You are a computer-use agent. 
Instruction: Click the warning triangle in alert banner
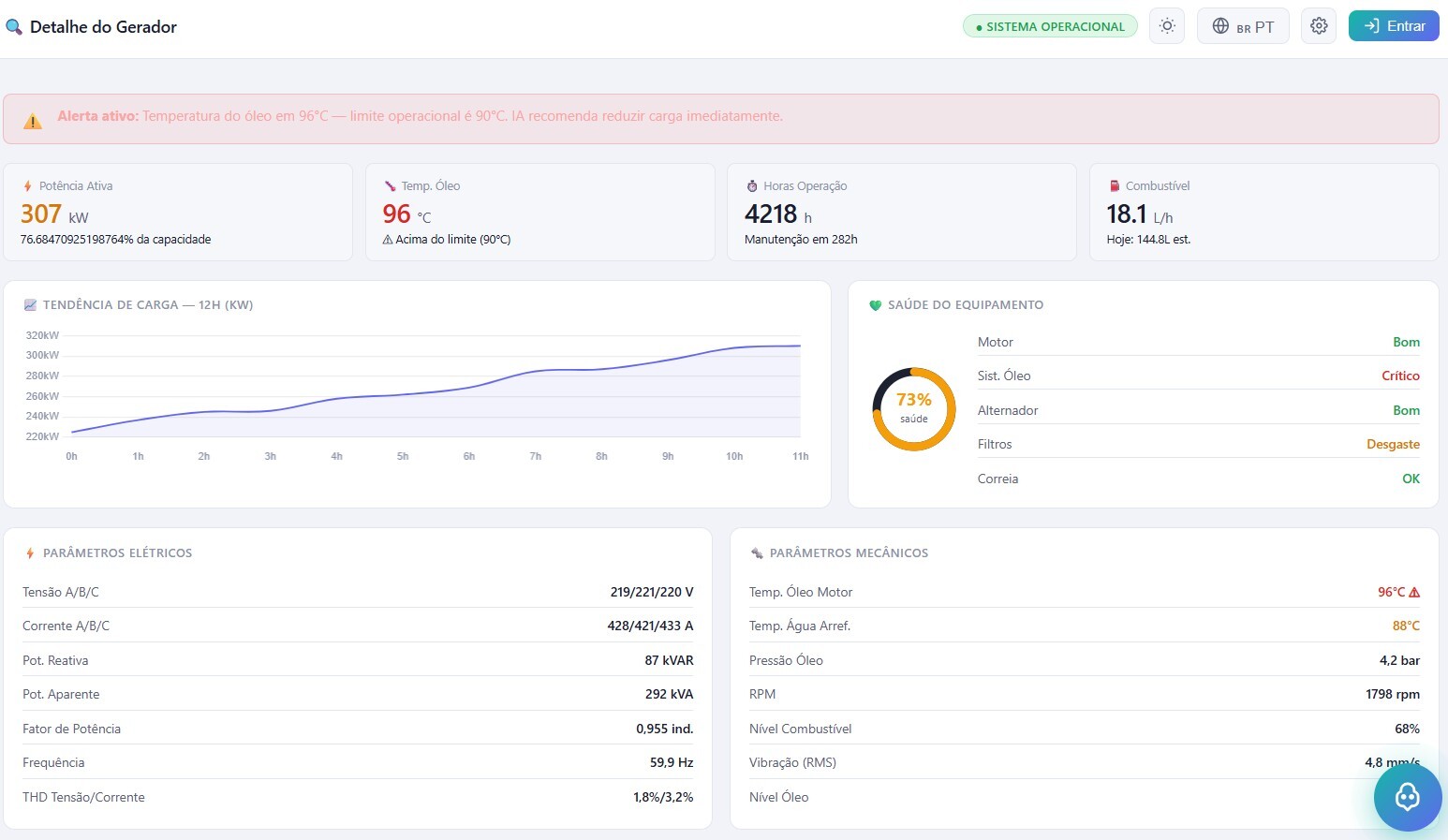33,121
